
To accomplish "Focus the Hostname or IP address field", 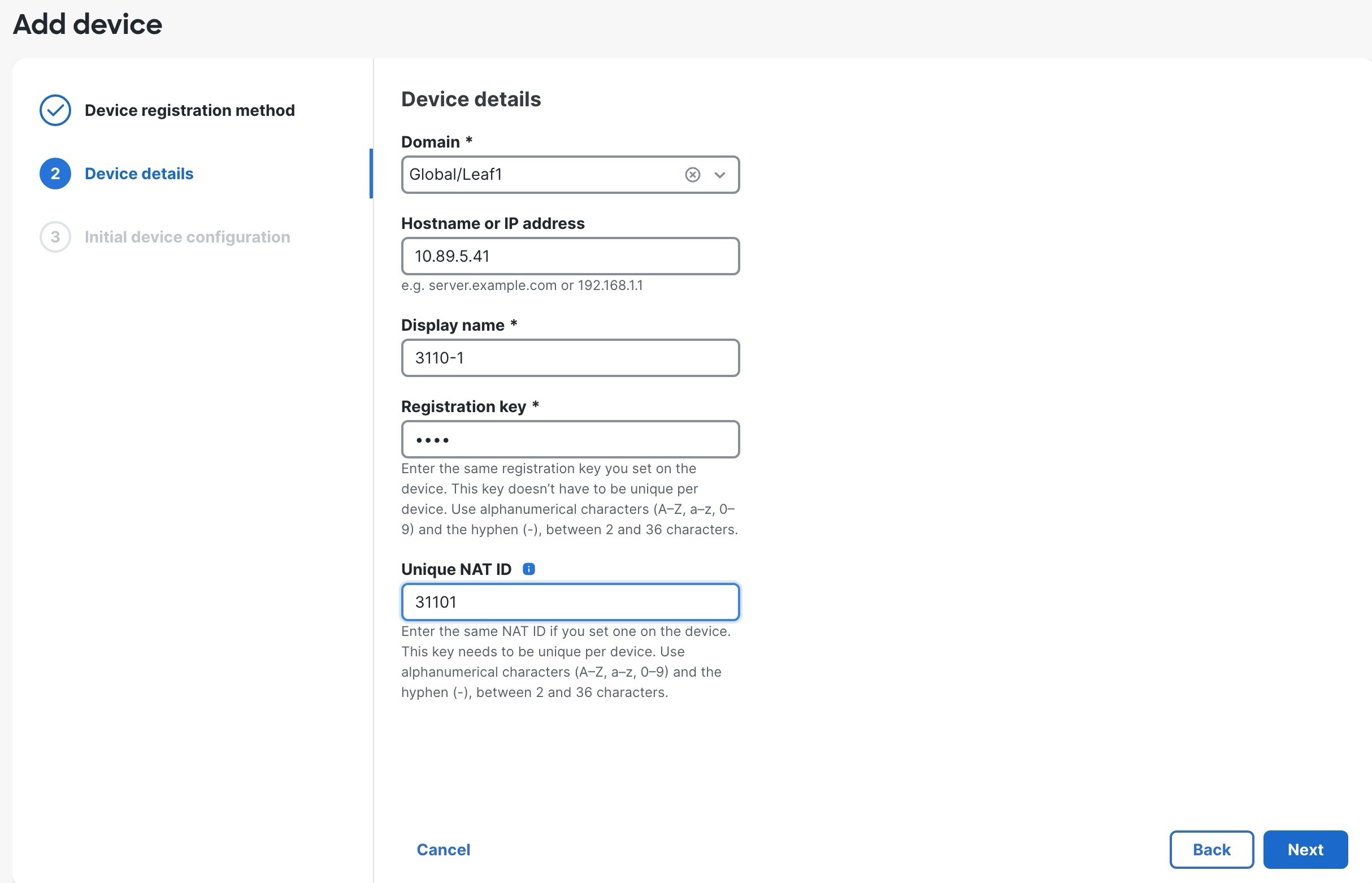I will [570, 256].
